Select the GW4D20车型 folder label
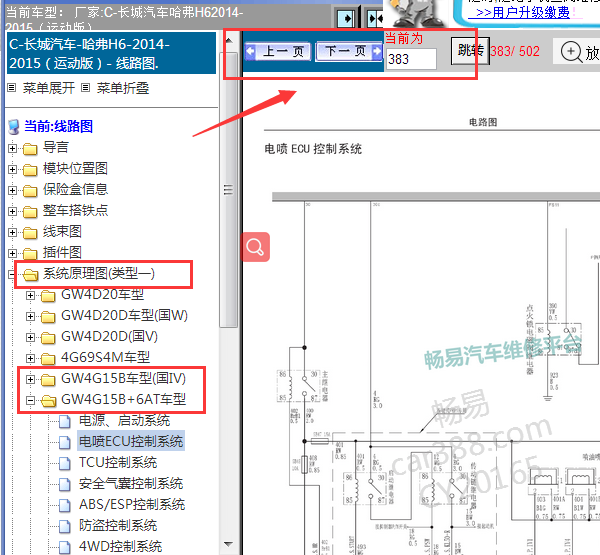 [x=103, y=294]
